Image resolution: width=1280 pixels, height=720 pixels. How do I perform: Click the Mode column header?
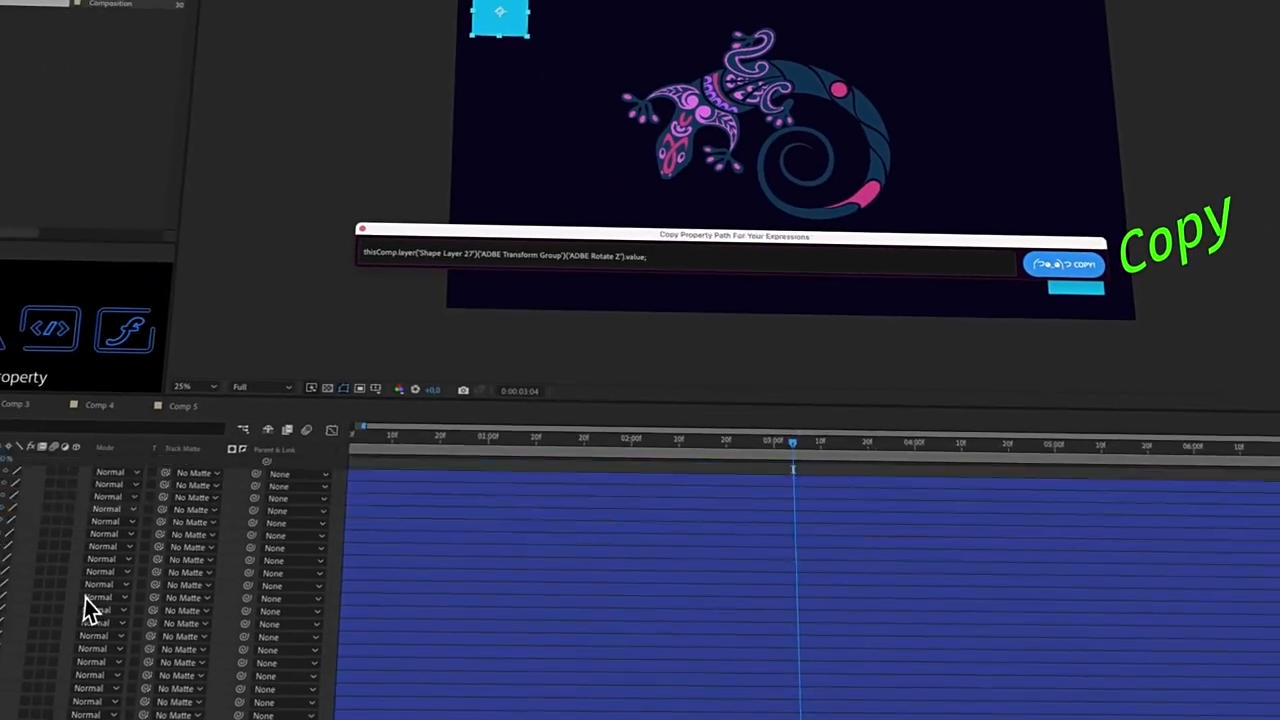tap(105, 448)
